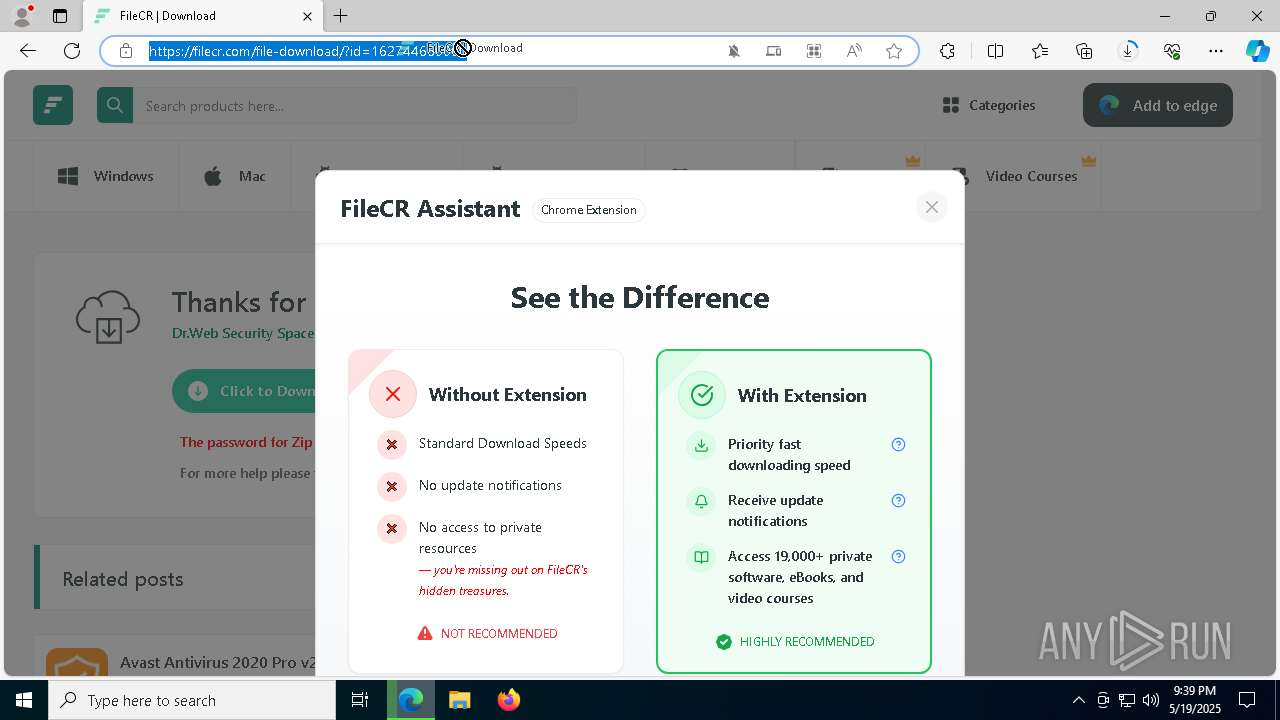This screenshot has height=720, width=1280.
Task: Open File Explorer from taskbar
Action: (459, 700)
